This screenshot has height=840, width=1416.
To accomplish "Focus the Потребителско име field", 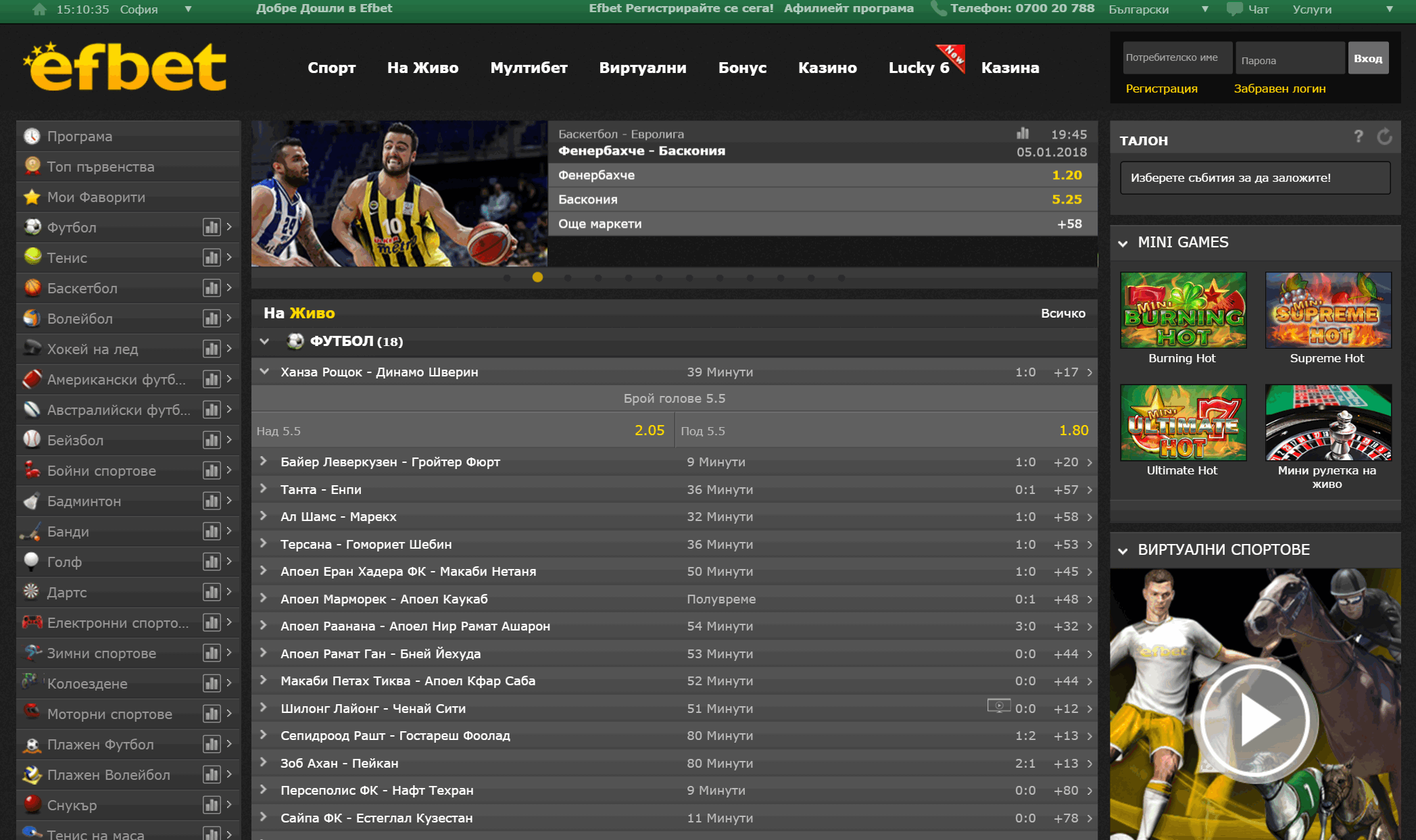I will (1178, 58).
